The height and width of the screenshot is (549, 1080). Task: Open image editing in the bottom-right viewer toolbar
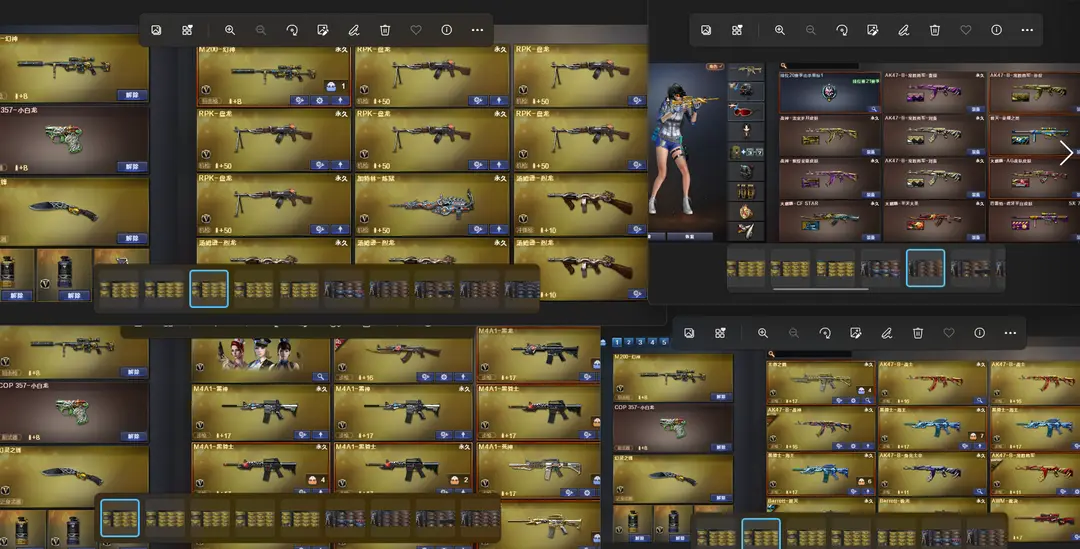[x=855, y=333]
